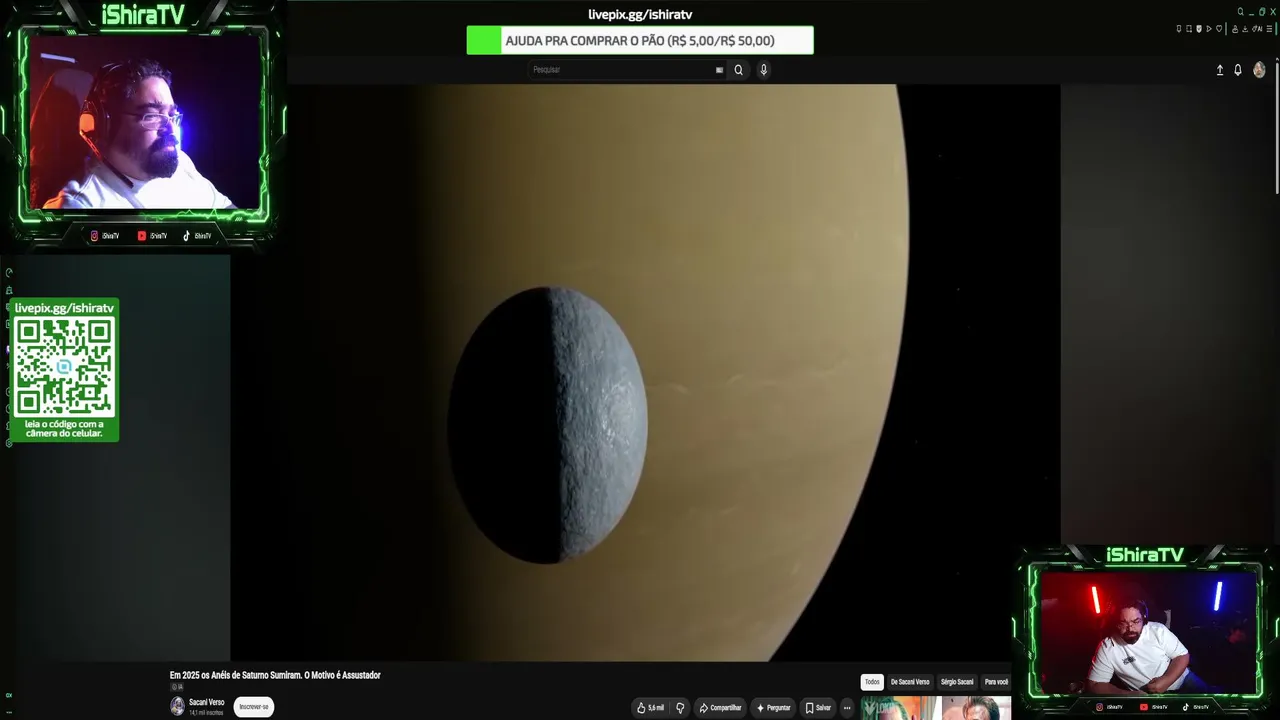Click the livepix QR code overlay
This screenshot has height=720, width=1280.
[64, 369]
